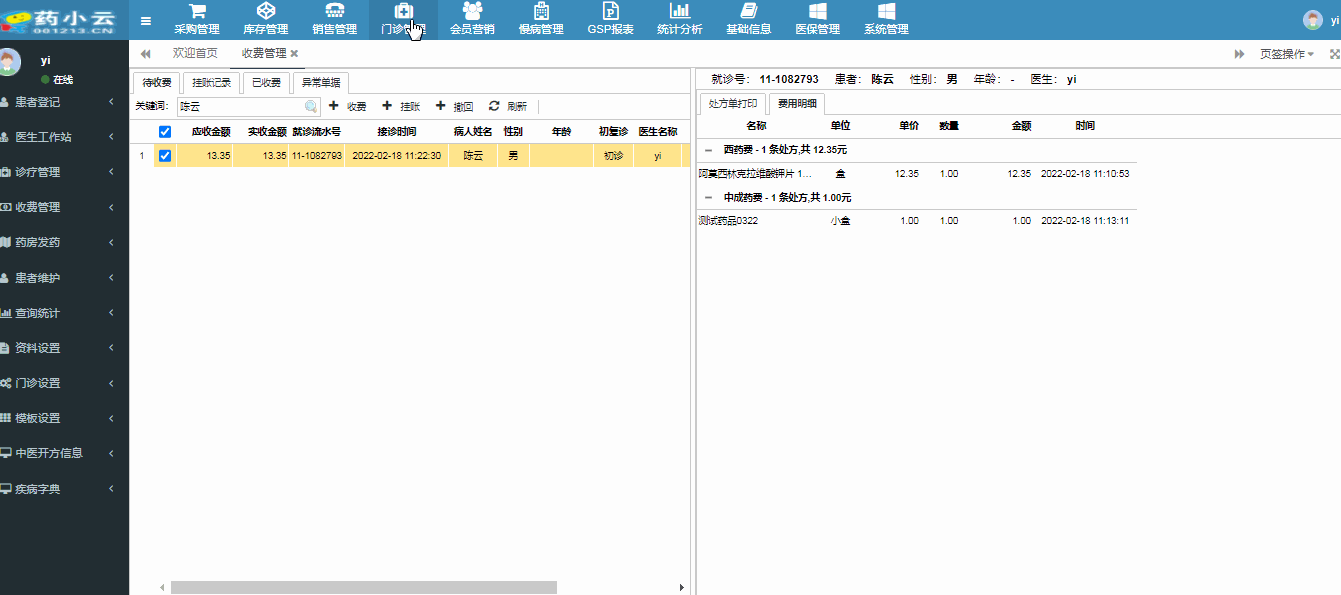Click the user avatar in top-right corner
The height and width of the screenshot is (595, 1341).
pos(1312,20)
